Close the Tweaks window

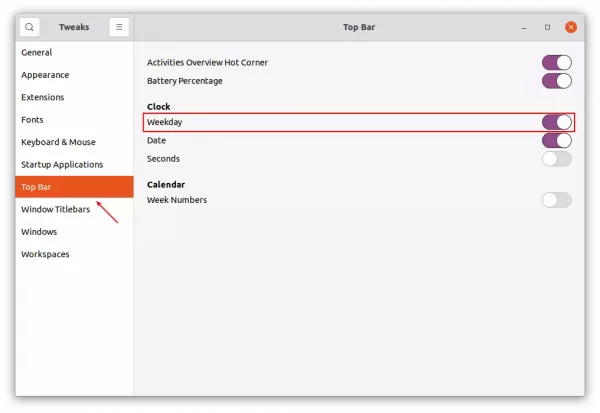(x=571, y=27)
